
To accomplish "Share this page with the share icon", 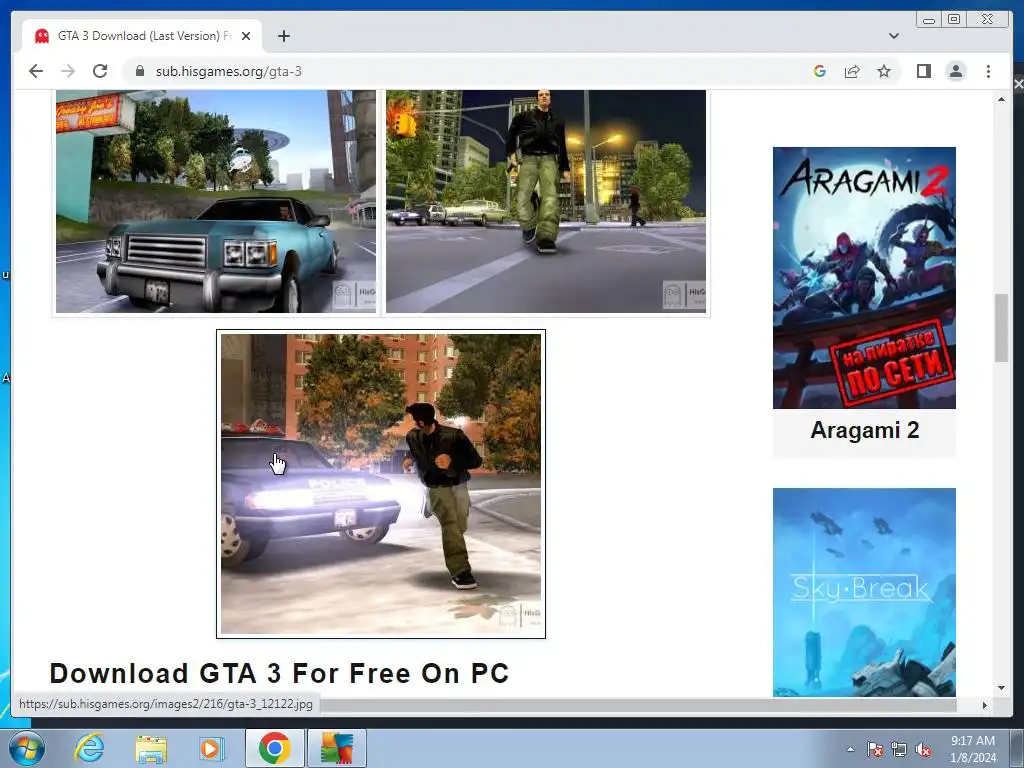I will coord(852,71).
